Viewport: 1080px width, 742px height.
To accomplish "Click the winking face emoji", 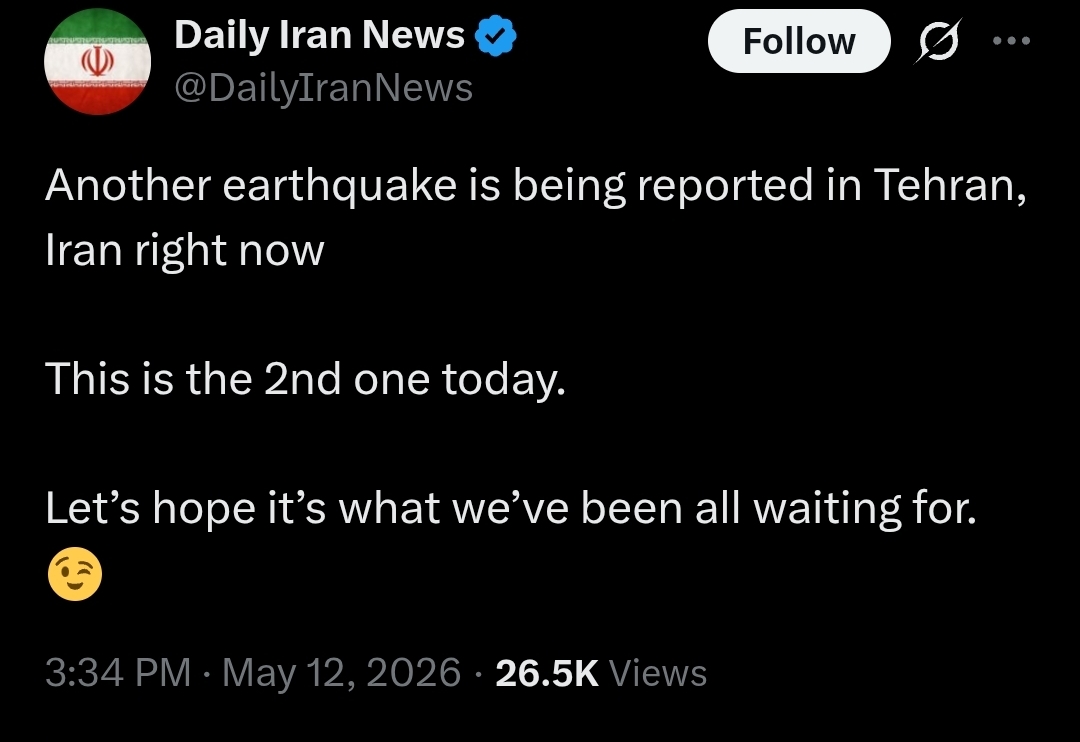I will [x=75, y=574].
